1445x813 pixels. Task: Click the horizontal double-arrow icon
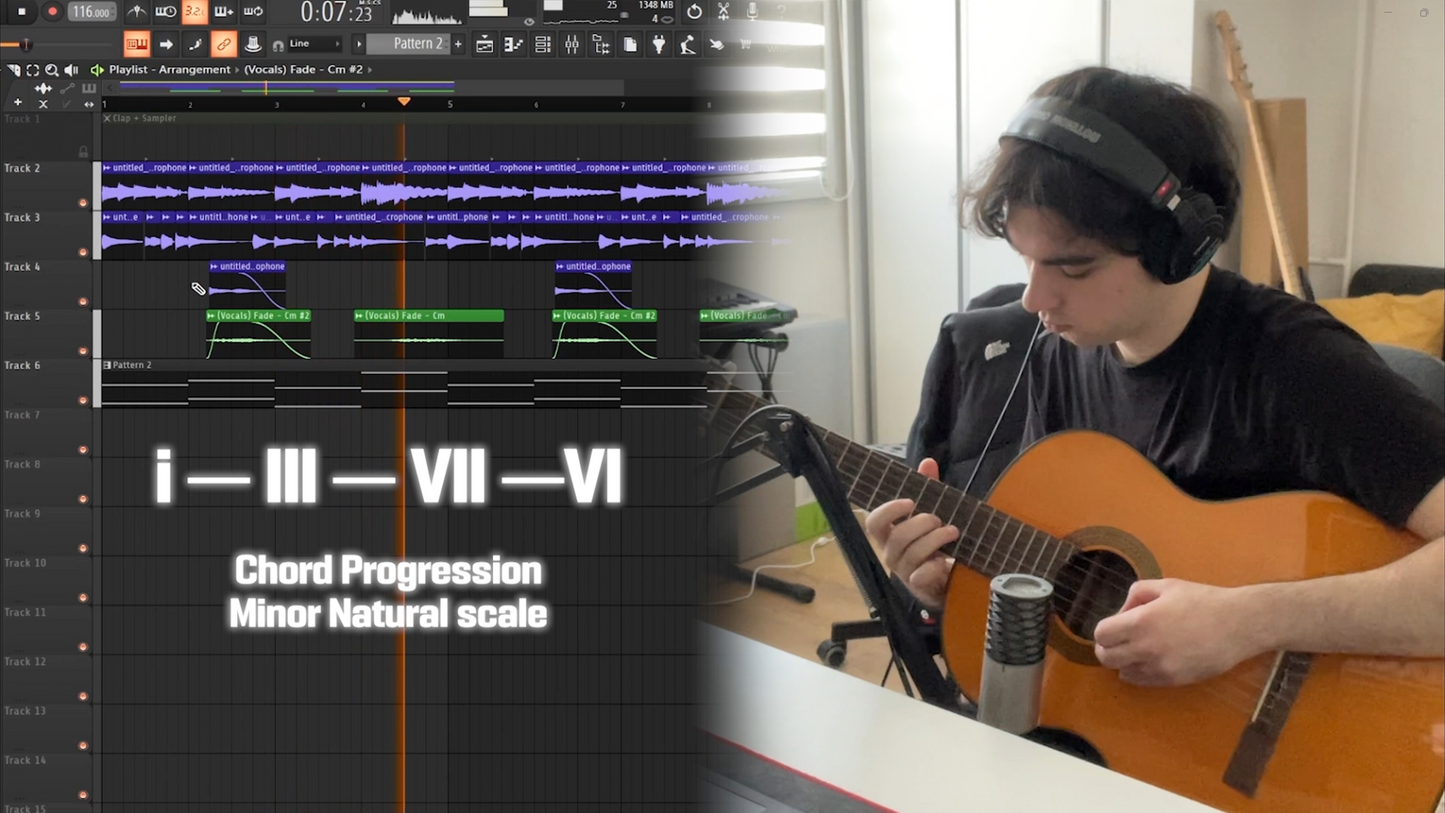[x=89, y=104]
